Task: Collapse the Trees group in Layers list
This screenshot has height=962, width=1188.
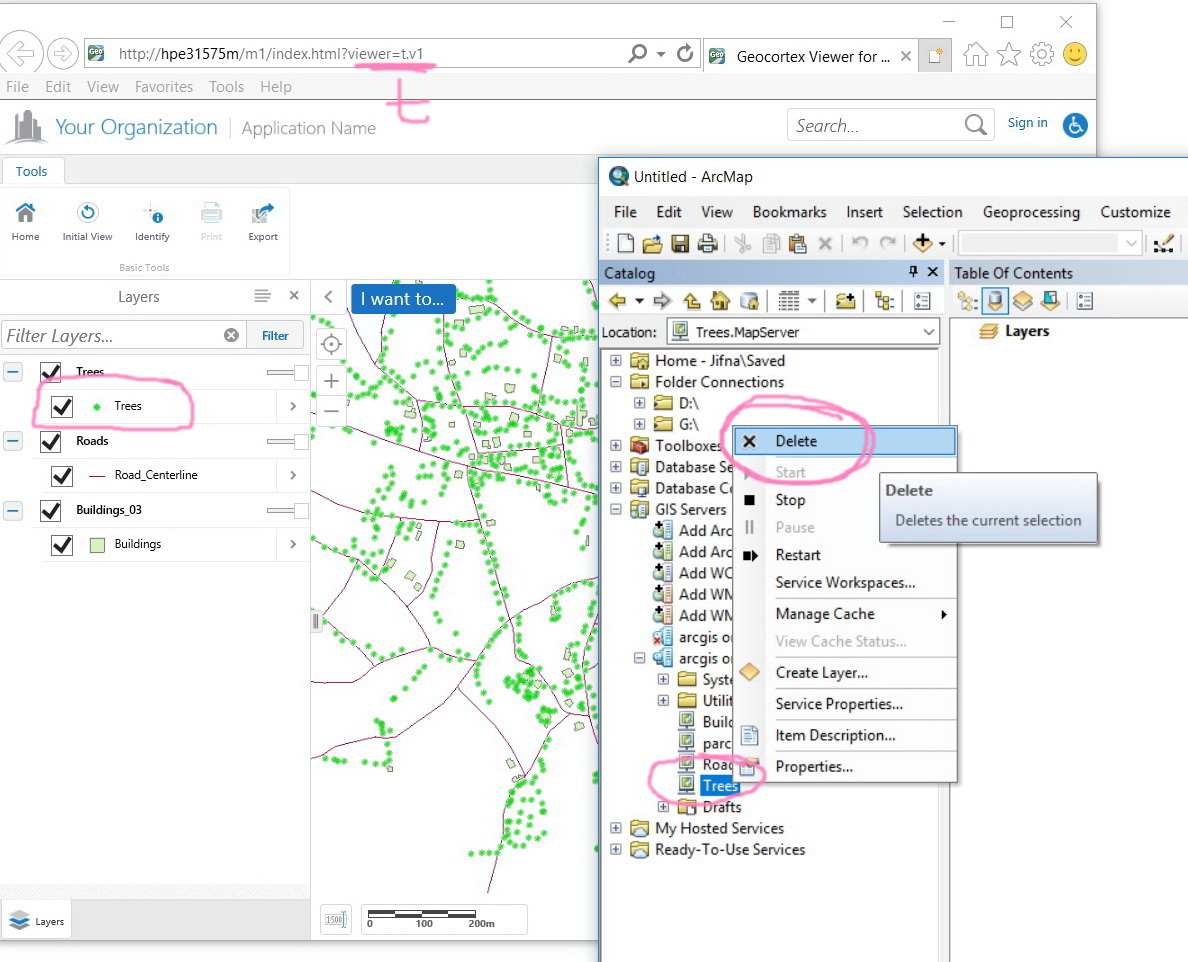Action: point(13,372)
